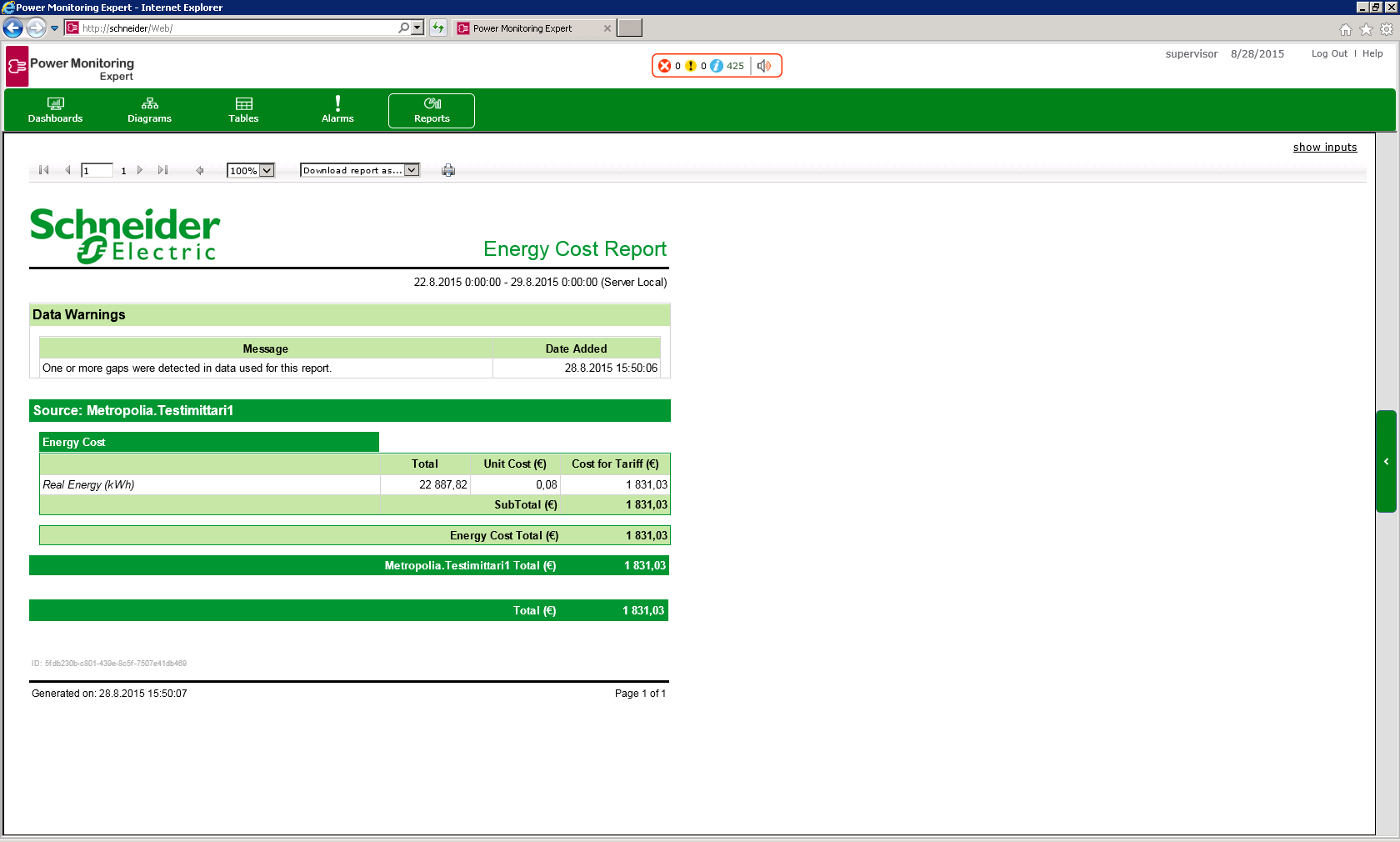Click the refresh page icon
The width and height of the screenshot is (1400, 842).
tap(438, 28)
